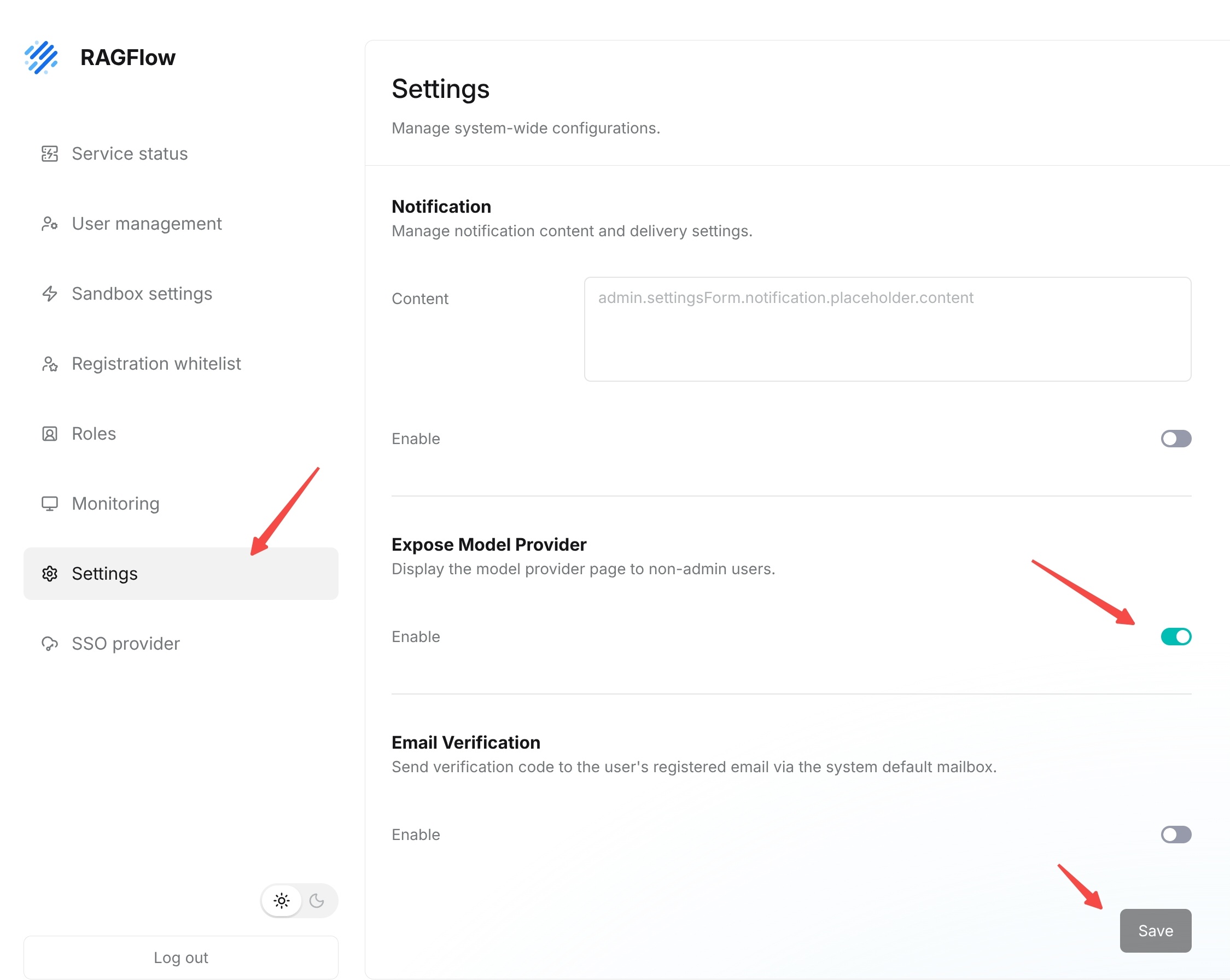
Task: Click the Service status icon
Action: pos(50,154)
